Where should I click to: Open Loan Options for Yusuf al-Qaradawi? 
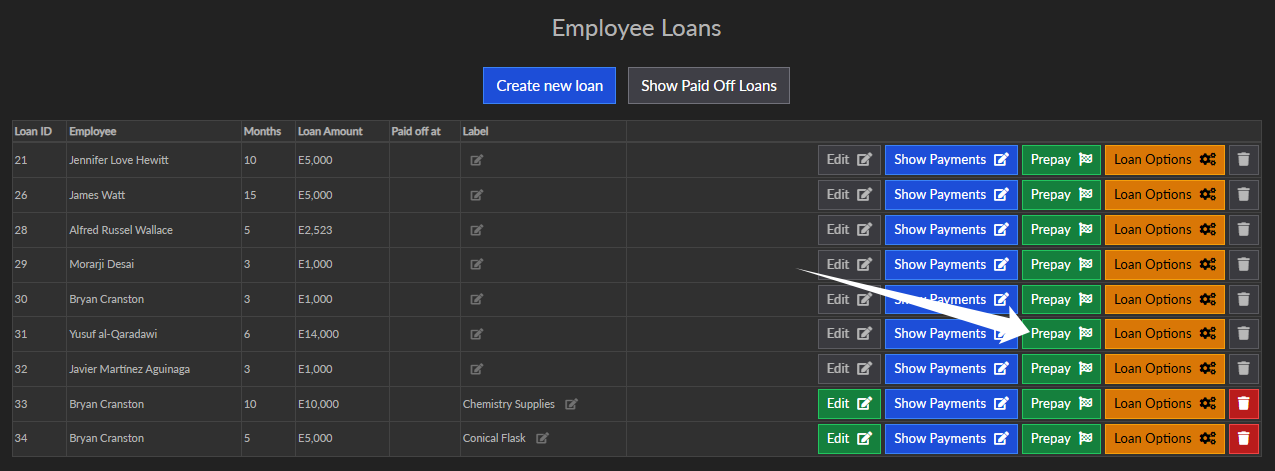pyautogui.click(x=1165, y=334)
